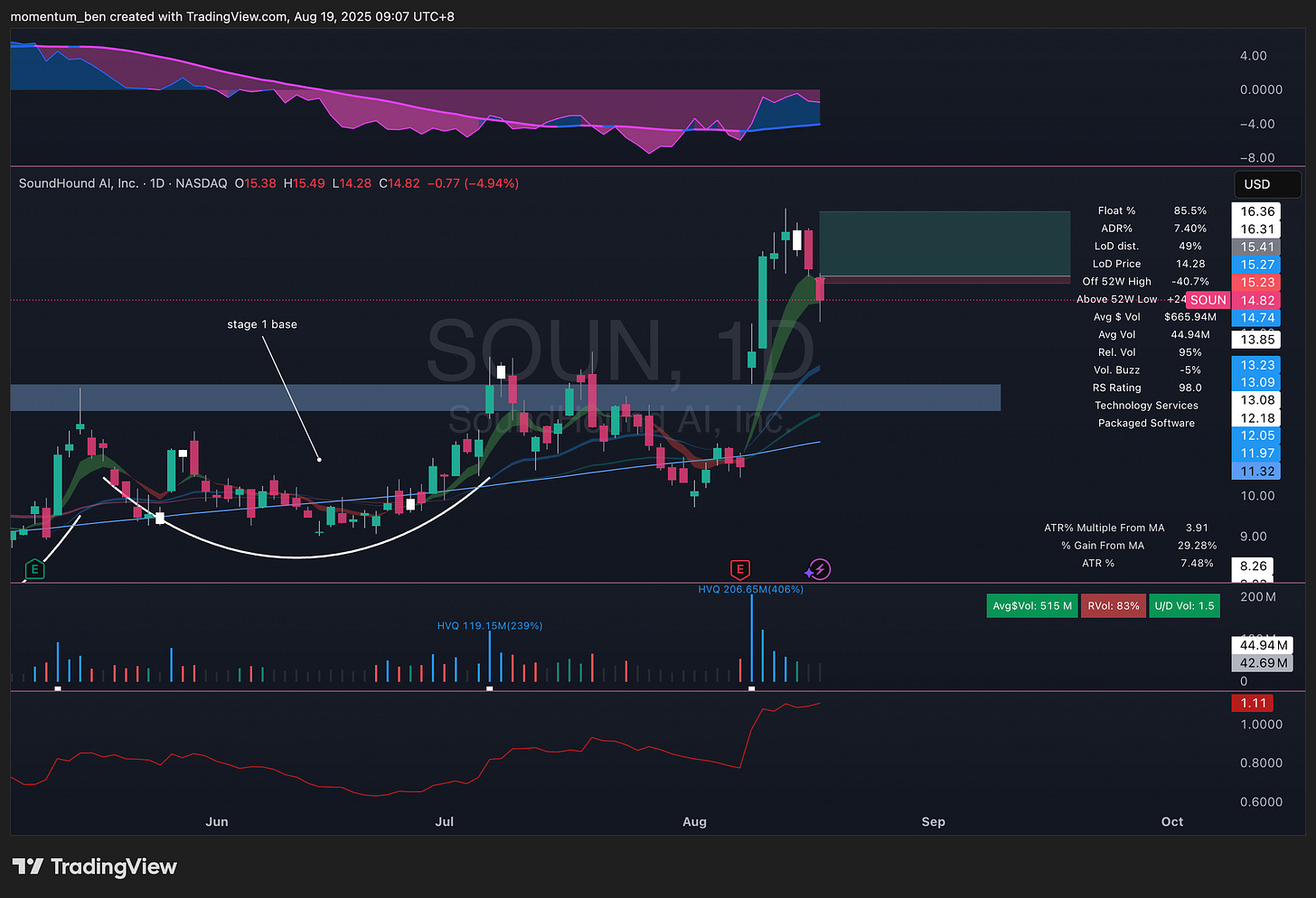Click the -0.77 (-4.94%) change readout

[473, 183]
